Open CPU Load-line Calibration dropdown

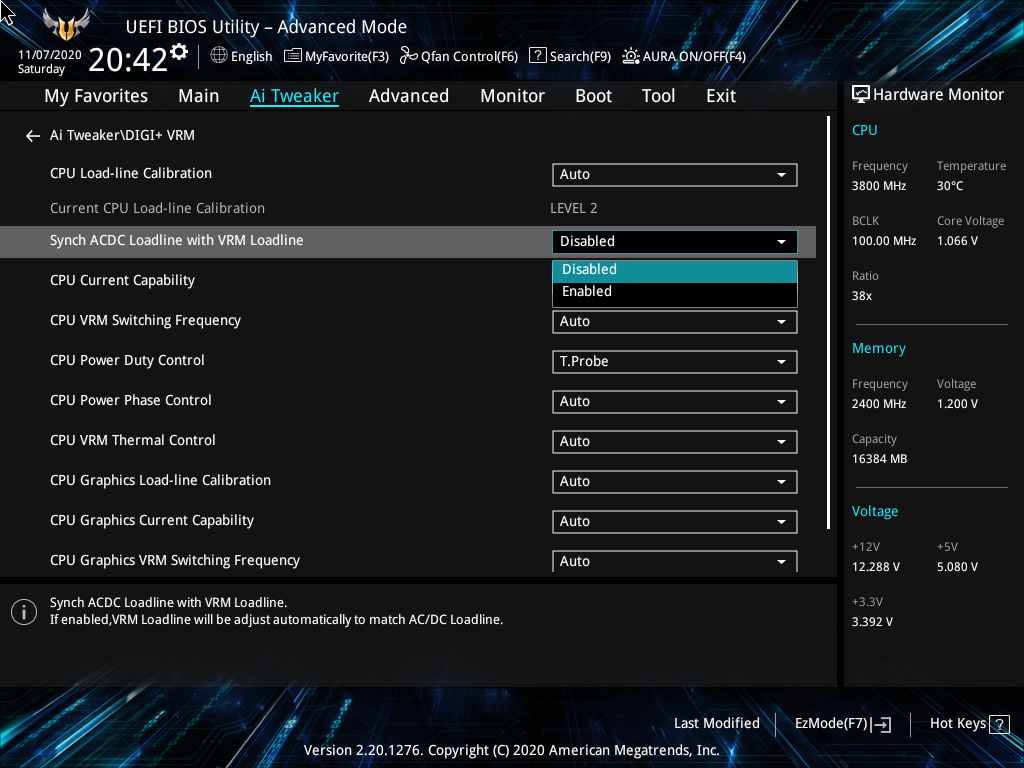(x=675, y=175)
